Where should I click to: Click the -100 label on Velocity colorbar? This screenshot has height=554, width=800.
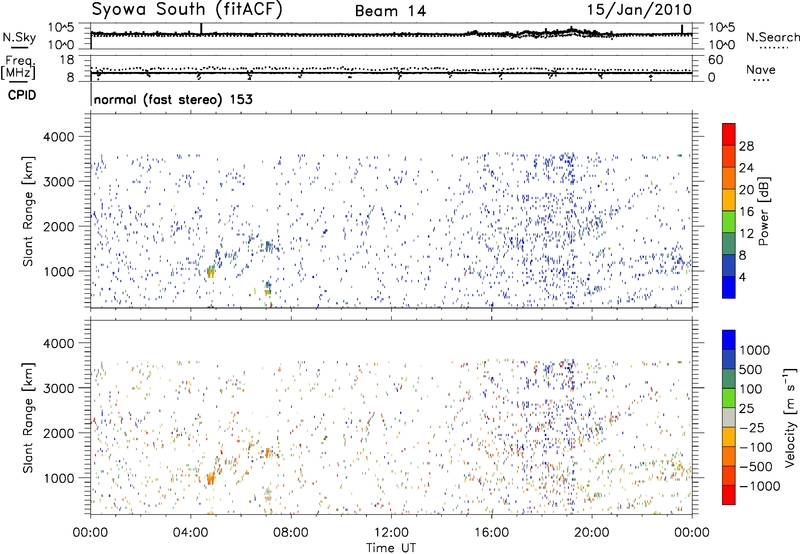756,447
